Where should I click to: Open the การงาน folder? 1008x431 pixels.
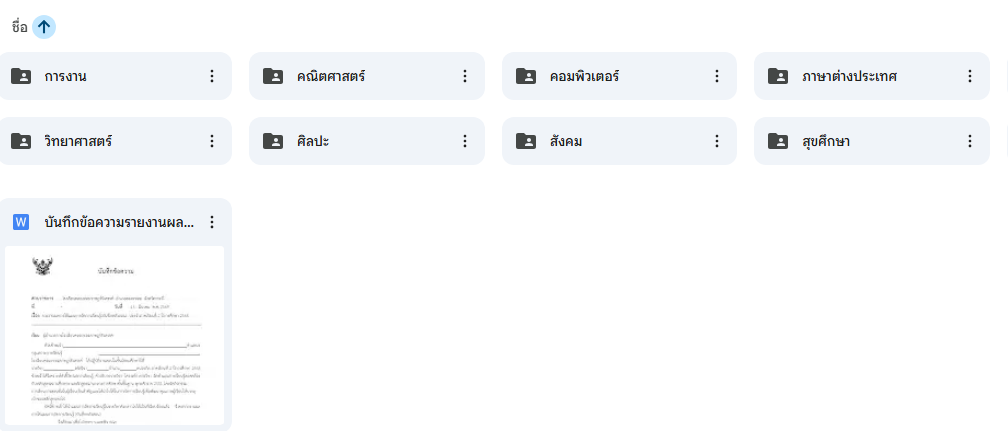[100, 76]
